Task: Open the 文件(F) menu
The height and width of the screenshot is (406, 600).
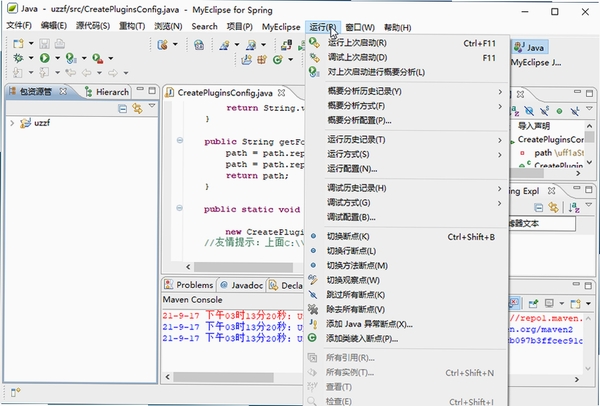Action: [x=19, y=26]
